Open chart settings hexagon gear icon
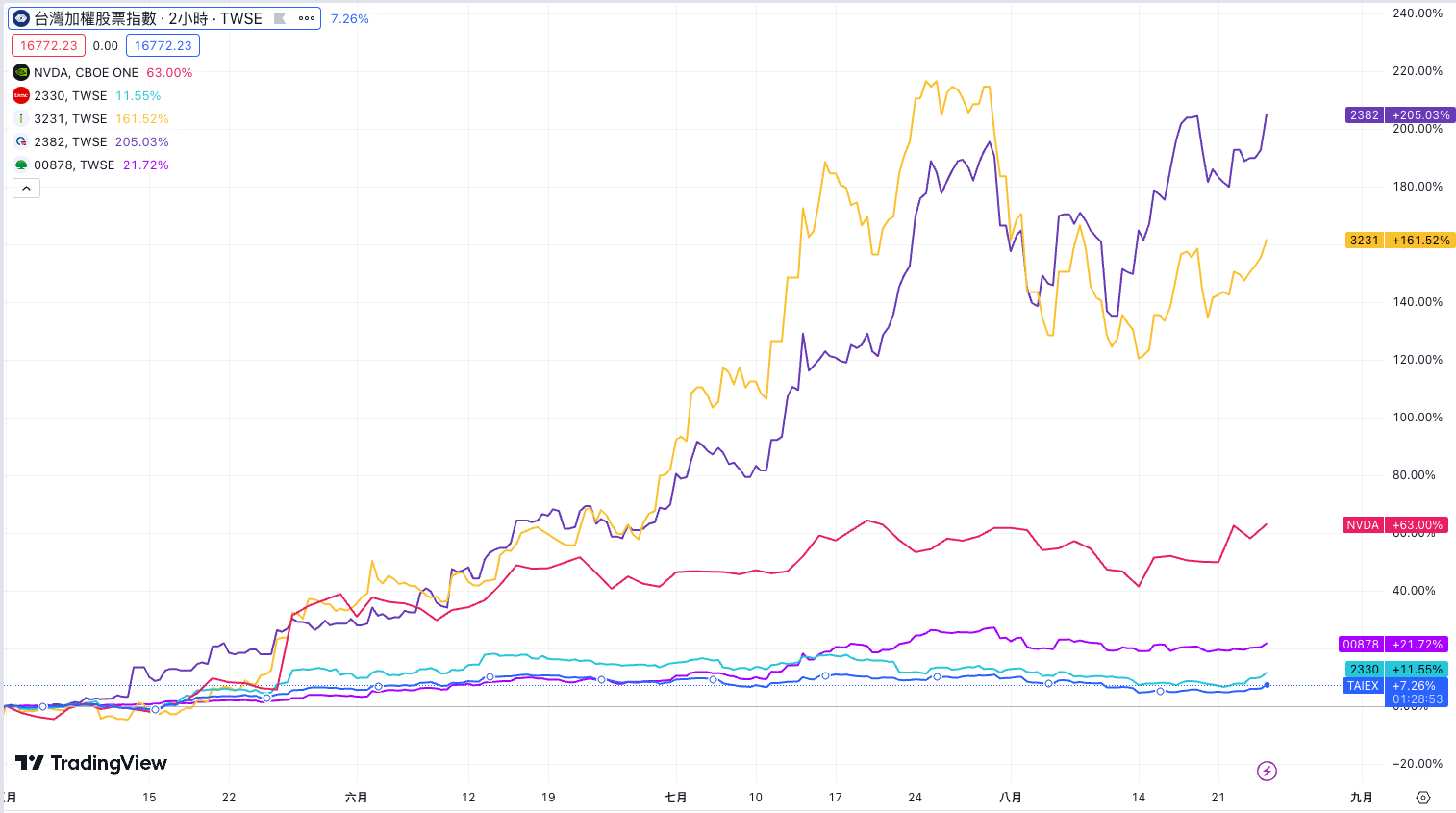This screenshot has width=1456, height=813. coord(1423,798)
